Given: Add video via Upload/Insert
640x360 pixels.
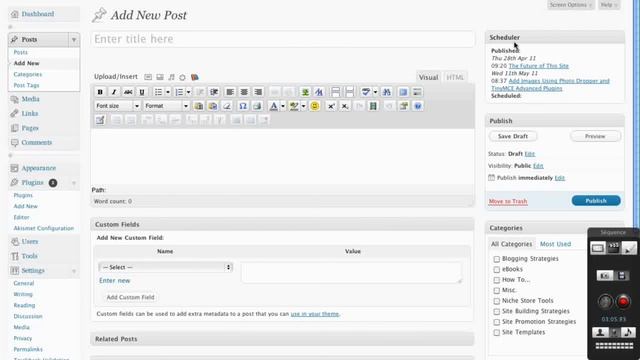Looking at the screenshot, I should (x=160, y=77).
